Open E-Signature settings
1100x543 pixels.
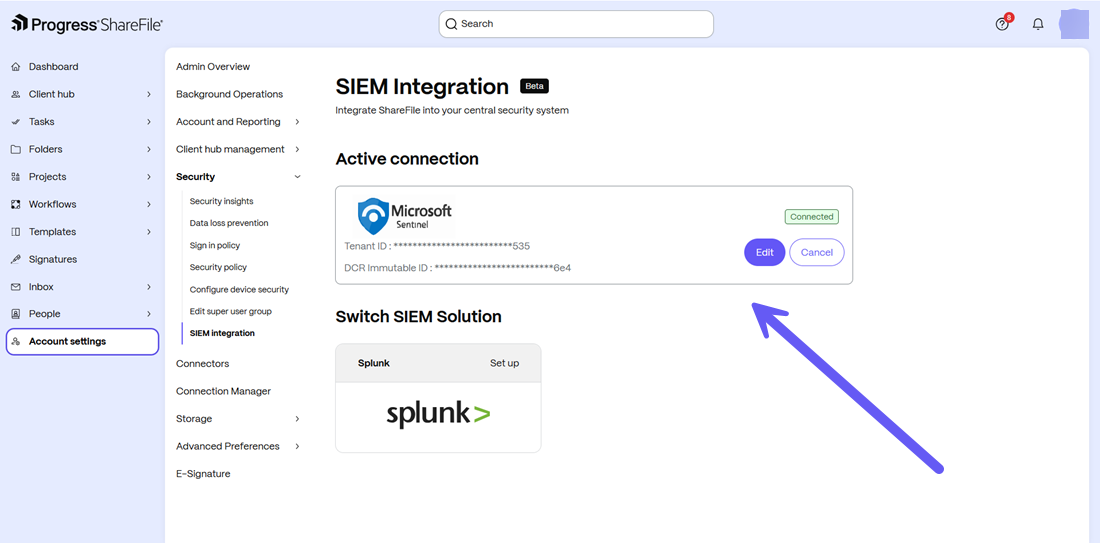203,474
